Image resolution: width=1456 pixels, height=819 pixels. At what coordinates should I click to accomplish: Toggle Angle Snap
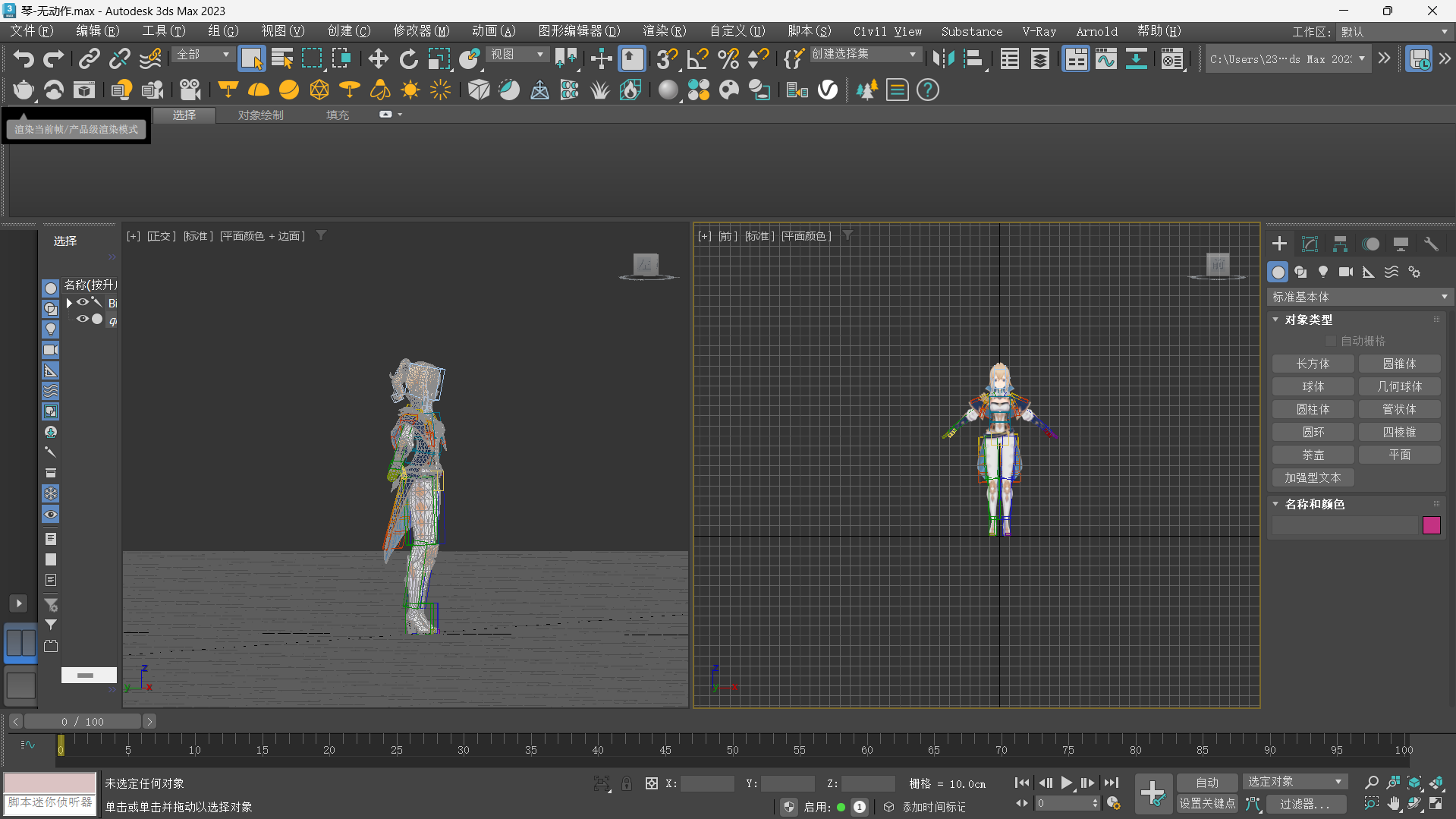tap(697, 58)
